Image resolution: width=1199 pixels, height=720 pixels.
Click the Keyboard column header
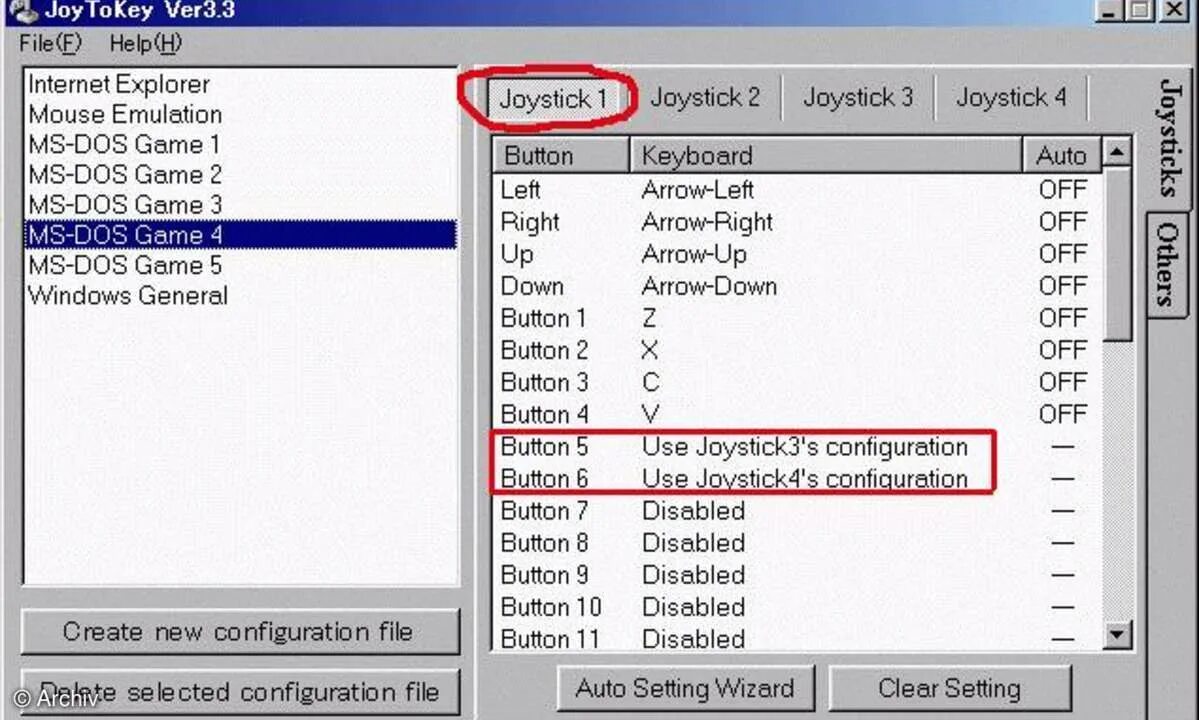[x=826, y=155]
